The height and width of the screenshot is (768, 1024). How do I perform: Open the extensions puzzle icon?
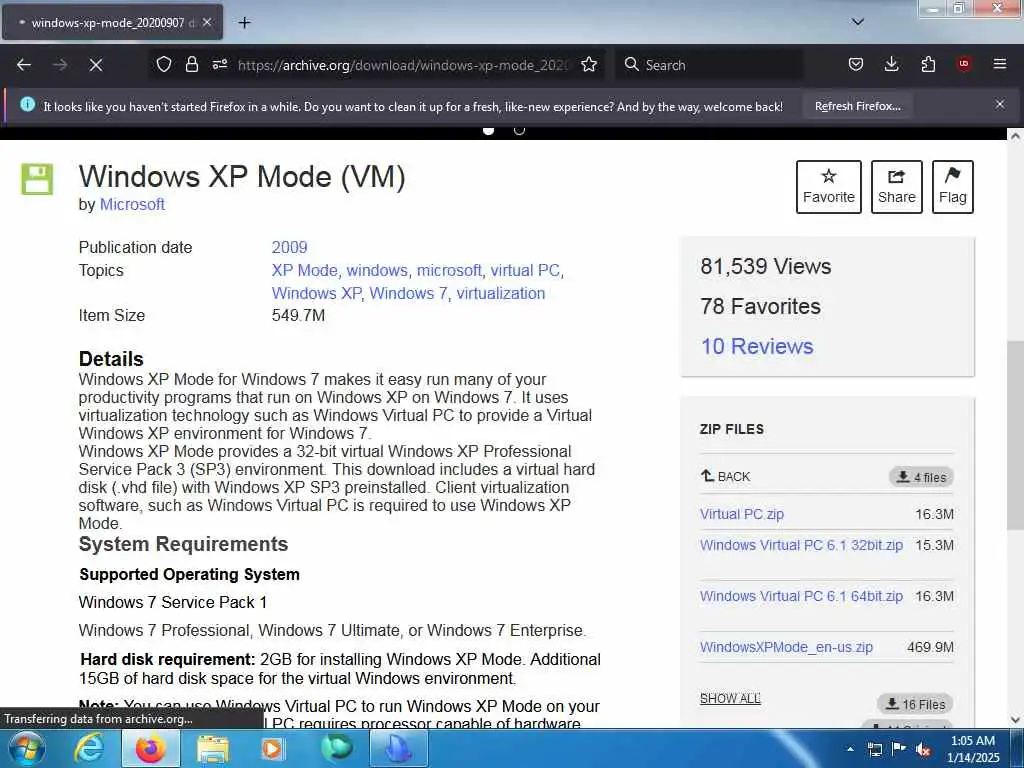pyautogui.click(x=928, y=65)
